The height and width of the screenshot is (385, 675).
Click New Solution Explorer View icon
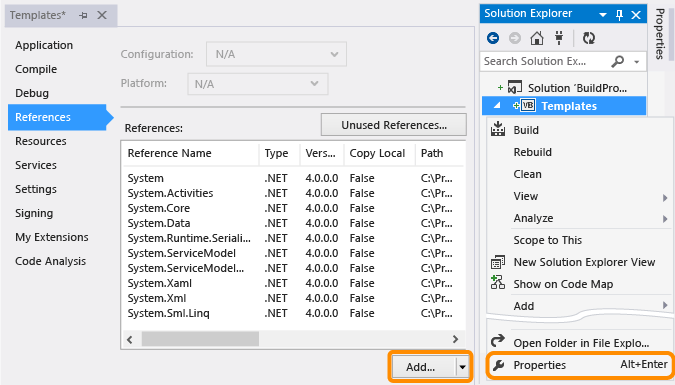point(498,261)
